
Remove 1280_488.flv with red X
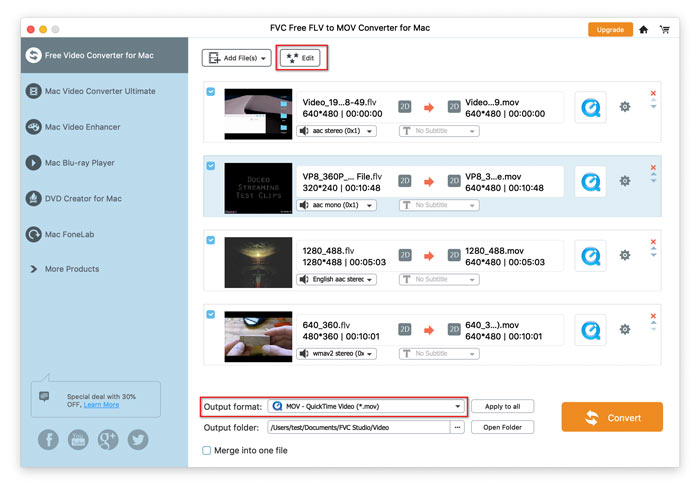coord(653,241)
